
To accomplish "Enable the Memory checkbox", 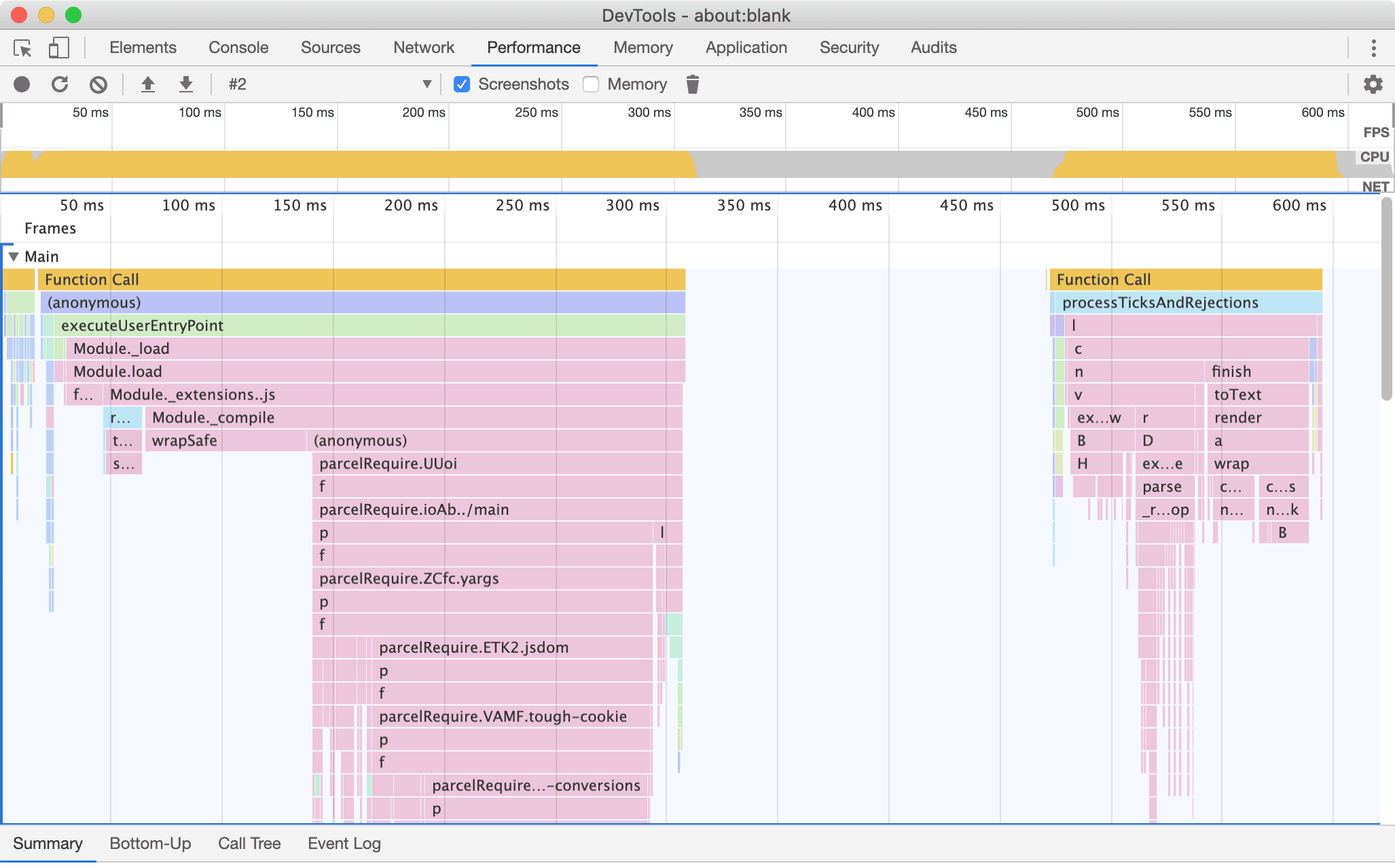I will (591, 84).
